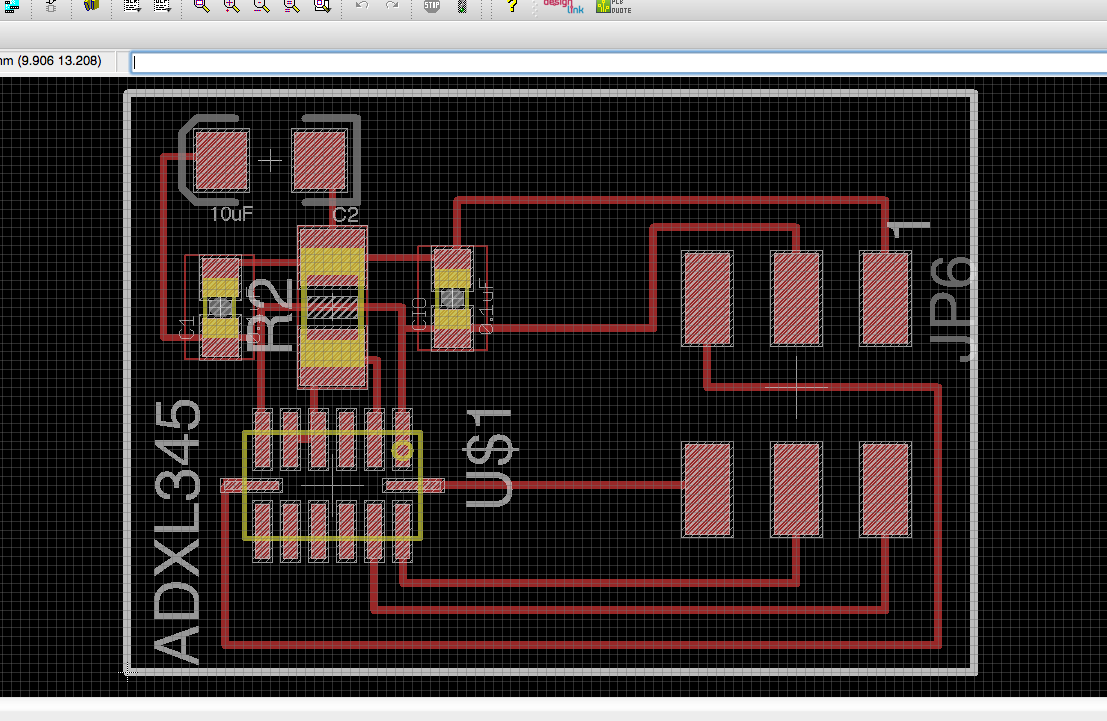Viewport: 1107px width, 721px height.
Task: Redraw the board view icon
Action: (x=291, y=6)
